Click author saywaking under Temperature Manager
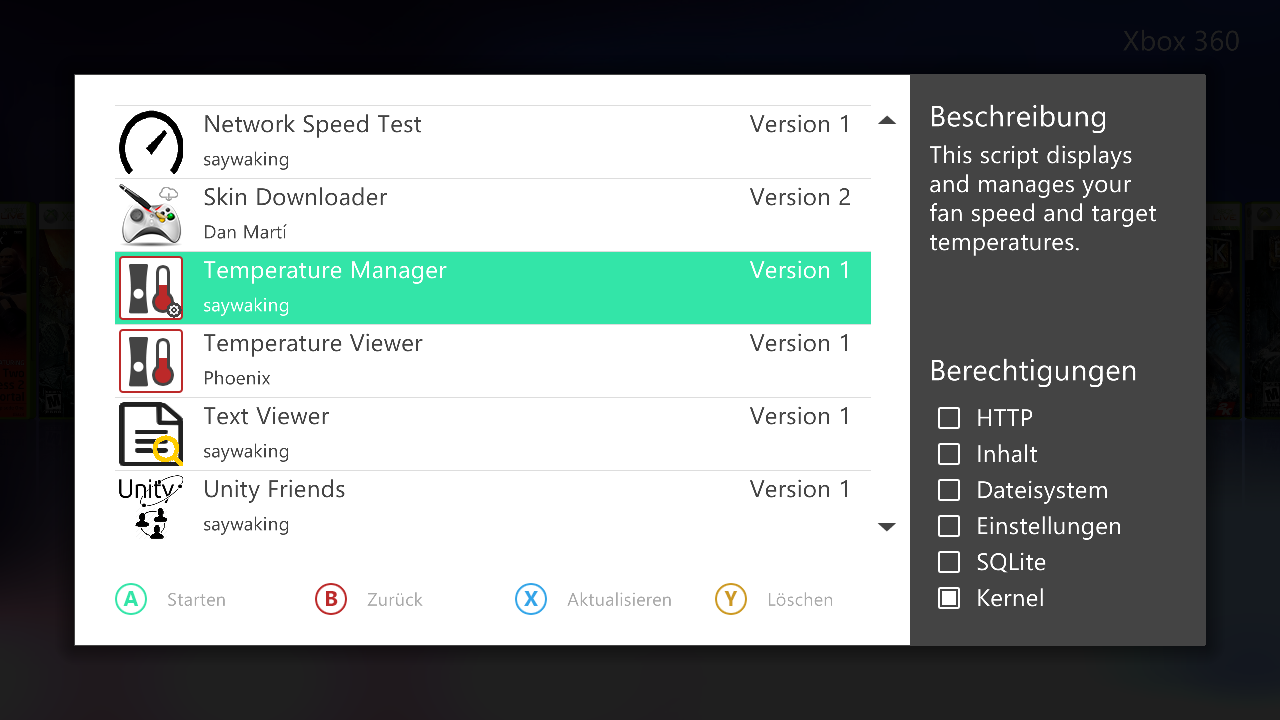The width and height of the screenshot is (1280, 720). click(246, 306)
